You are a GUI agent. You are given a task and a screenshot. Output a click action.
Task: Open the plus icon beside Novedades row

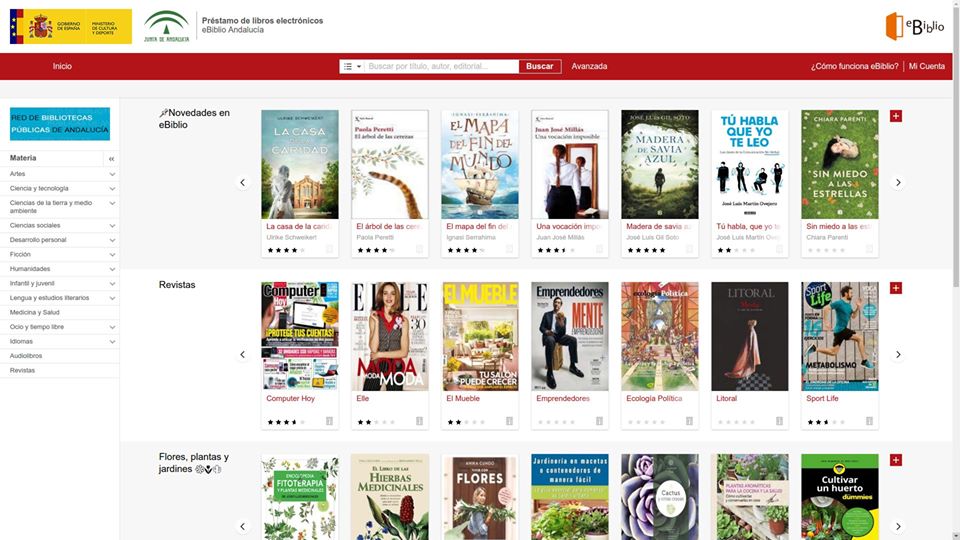coord(896,116)
